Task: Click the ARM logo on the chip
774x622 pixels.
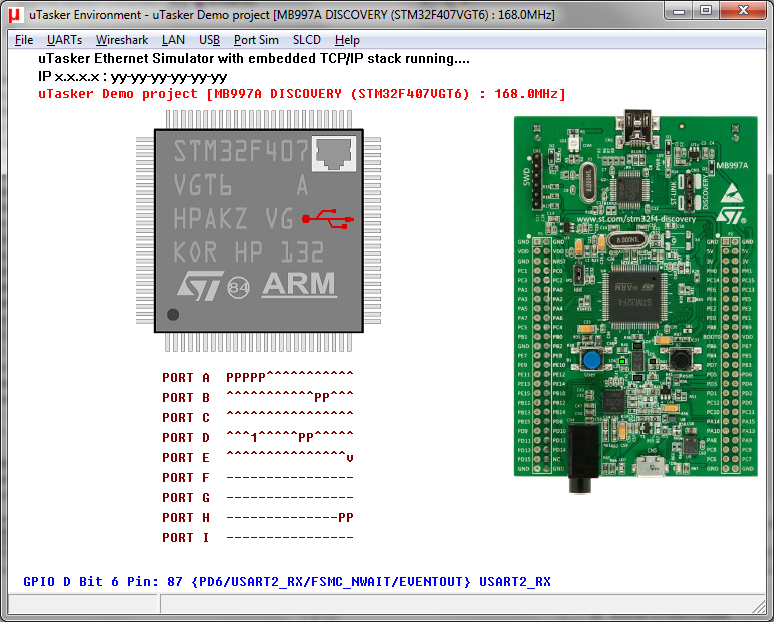Action: point(298,284)
